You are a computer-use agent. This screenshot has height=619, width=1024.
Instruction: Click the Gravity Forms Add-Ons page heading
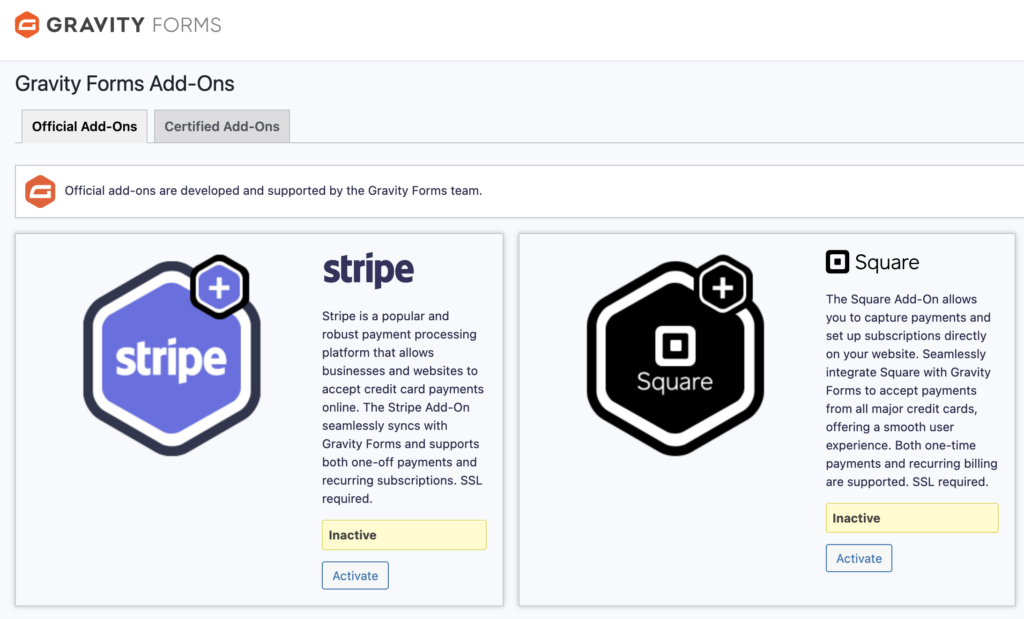coord(125,83)
